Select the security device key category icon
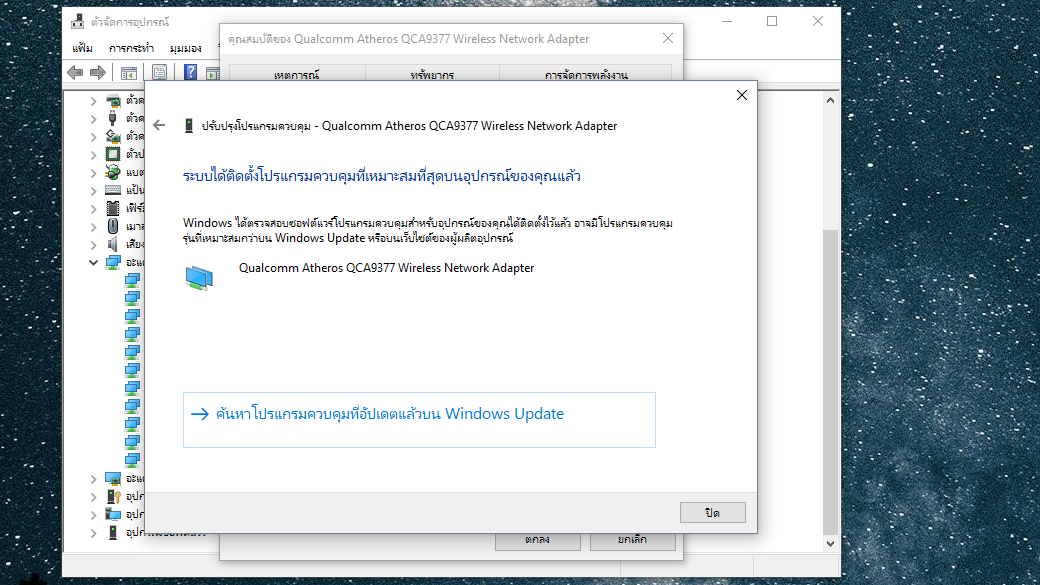This screenshot has height=585, width=1040. click(113, 496)
